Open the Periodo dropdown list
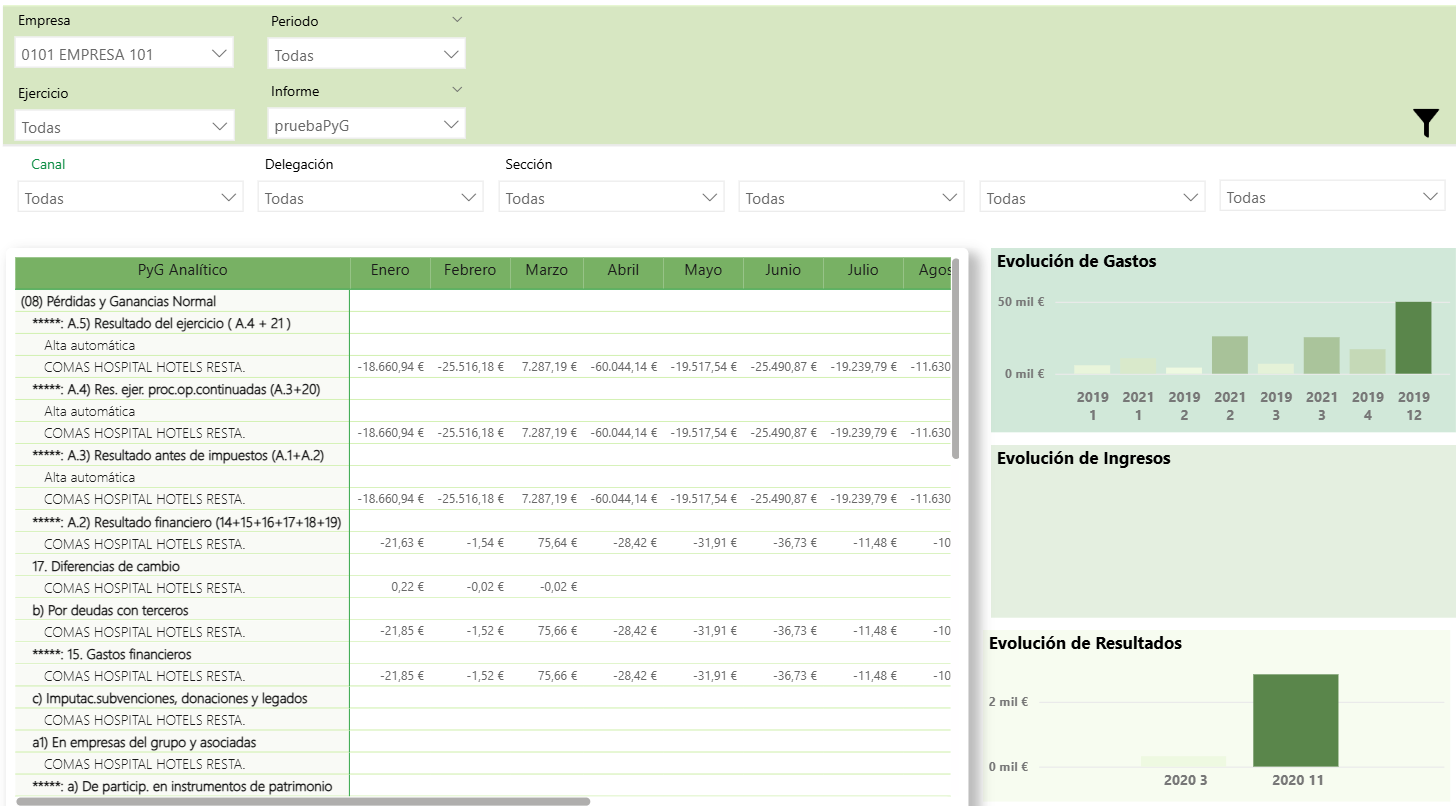 (366, 55)
